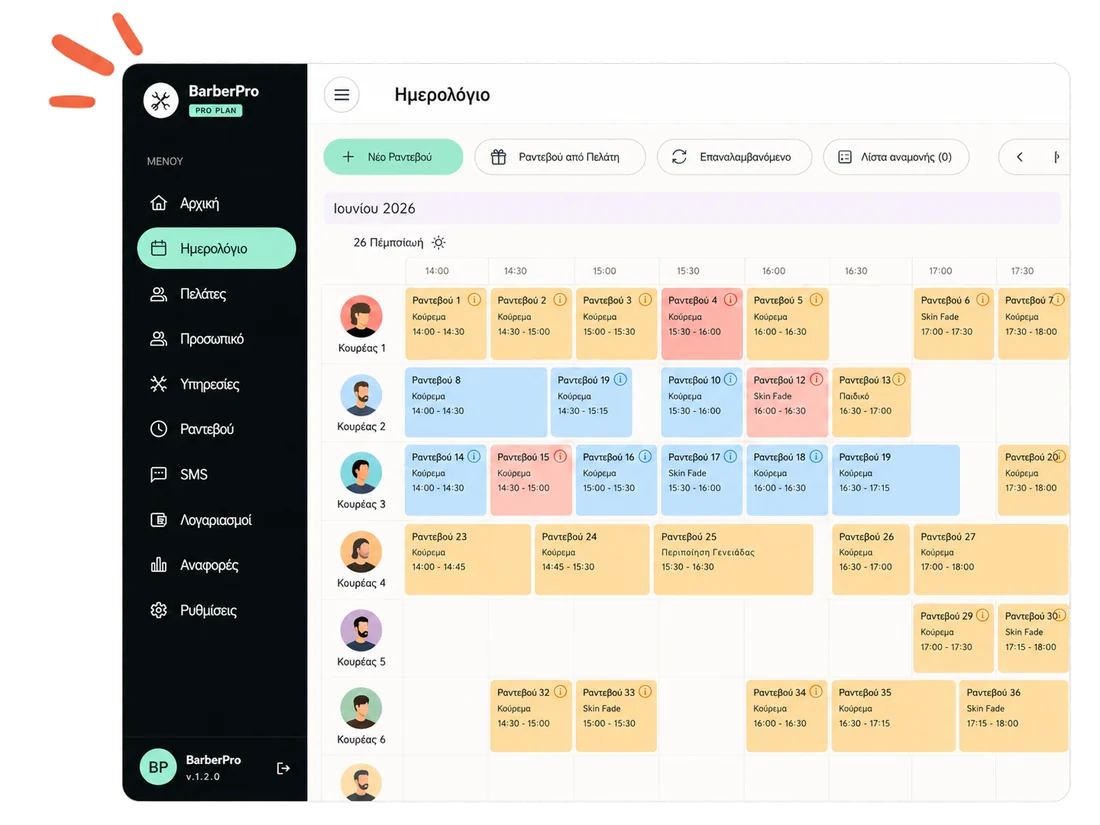Click the logout icon next to BarberPro v.1.2.0
1100x825 pixels.
[283, 768]
